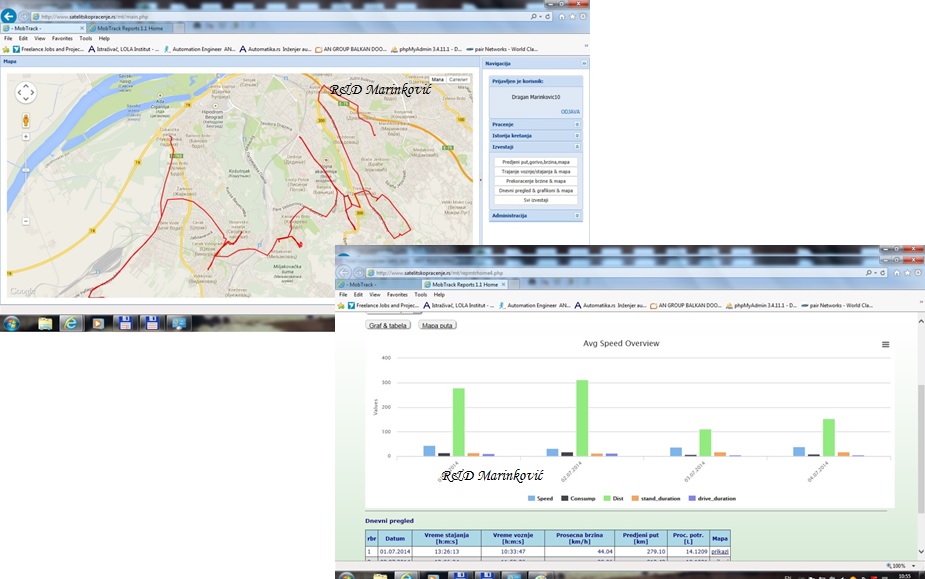Toggle the Dist series in the chart legend
Image resolution: width=925 pixels, height=579 pixels.
[614, 498]
